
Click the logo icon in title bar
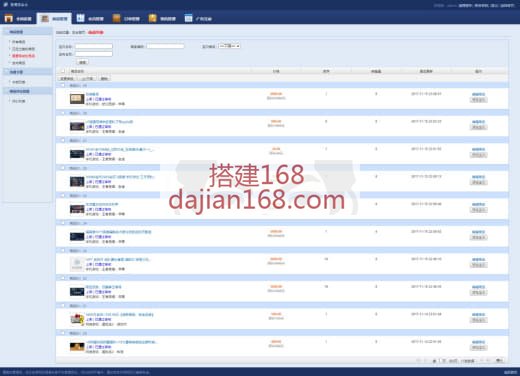(x=6, y=4)
